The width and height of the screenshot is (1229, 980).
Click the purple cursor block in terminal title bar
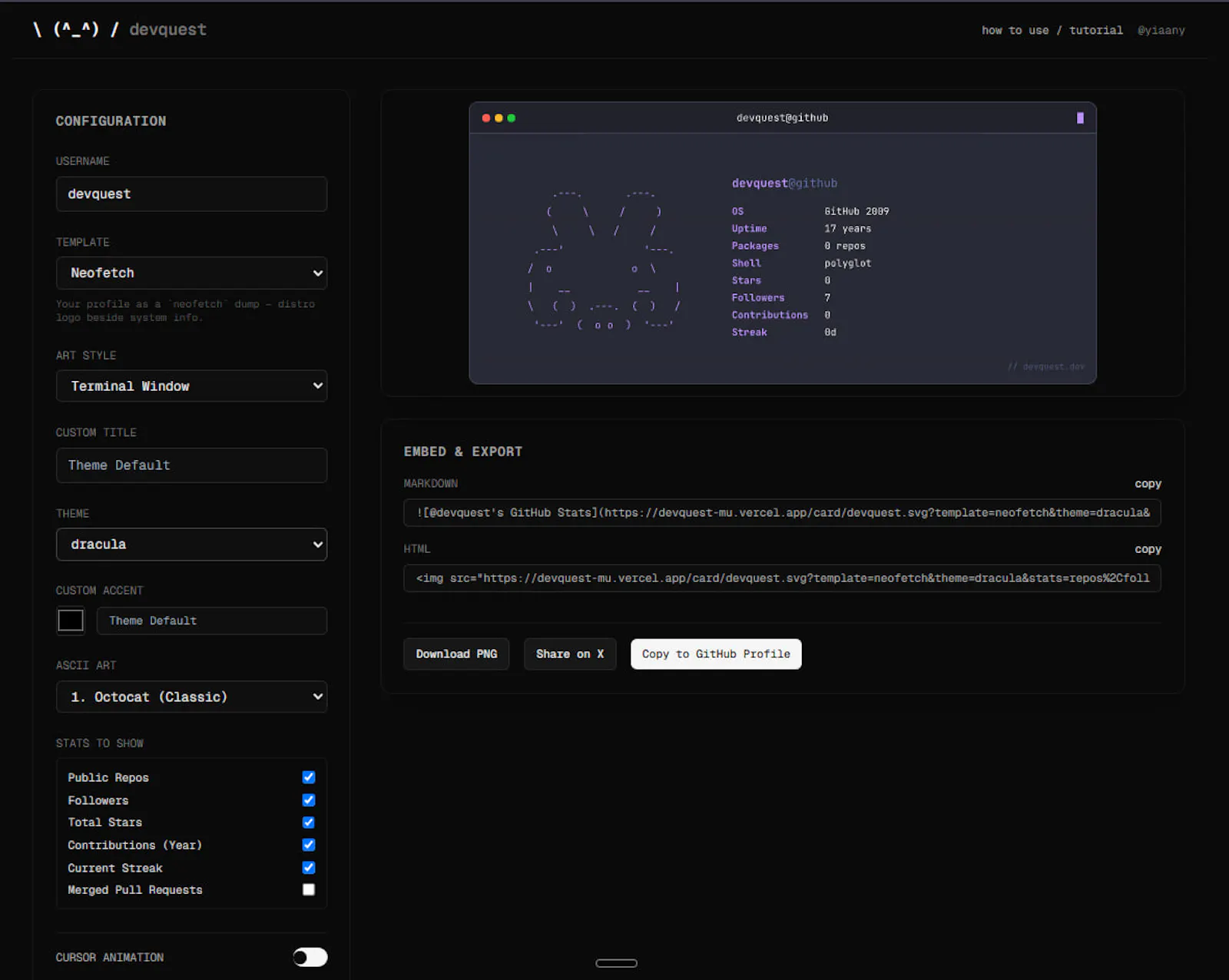(1080, 118)
